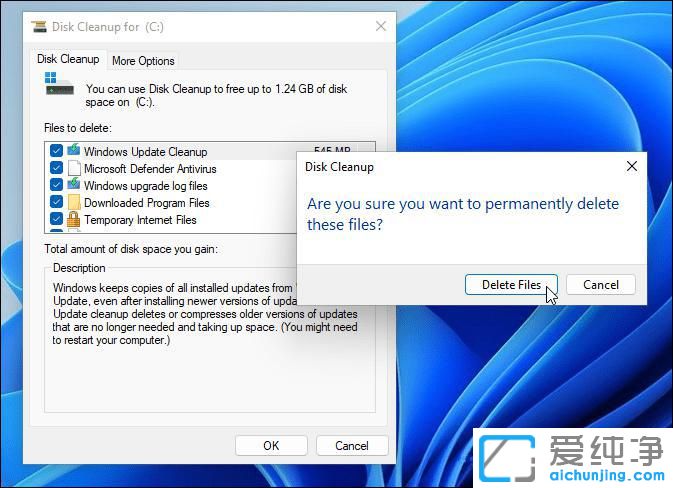
Task: Confirm with the Delete Files button
Action: click(511, 285)
